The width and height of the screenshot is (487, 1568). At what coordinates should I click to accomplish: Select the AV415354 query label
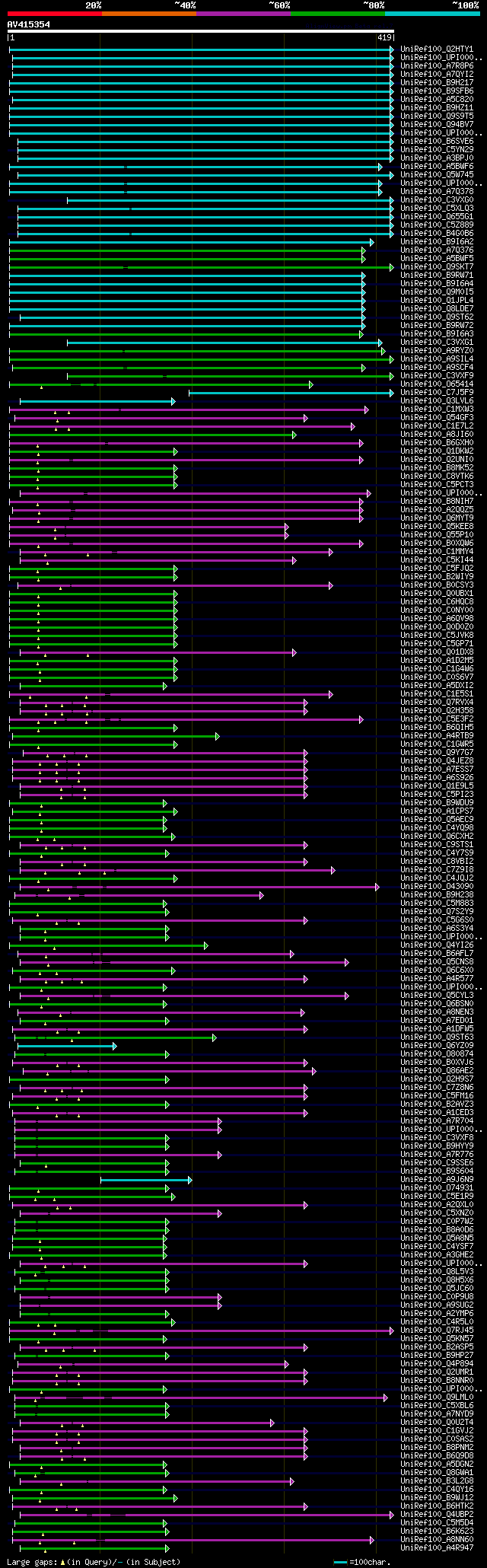pos(29,24)
